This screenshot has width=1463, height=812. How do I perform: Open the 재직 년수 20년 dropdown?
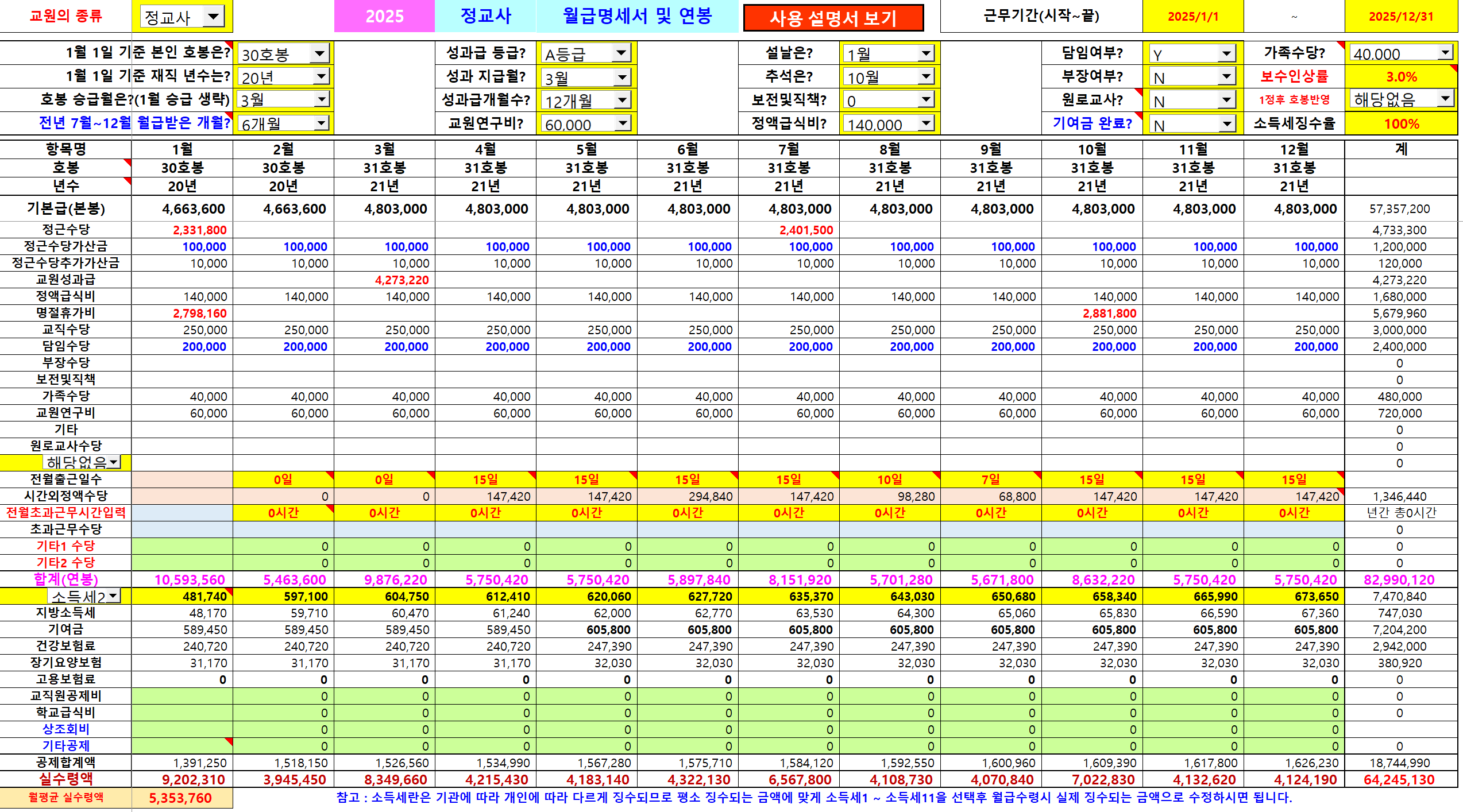321,76
